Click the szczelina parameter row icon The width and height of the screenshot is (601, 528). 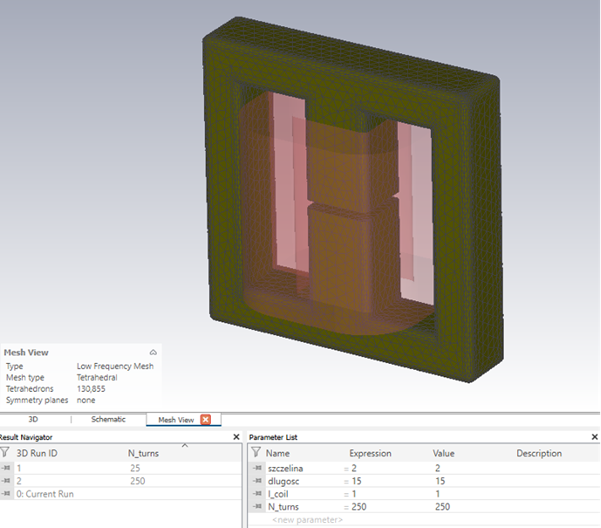pyautogui.click(x=258, y=468)
